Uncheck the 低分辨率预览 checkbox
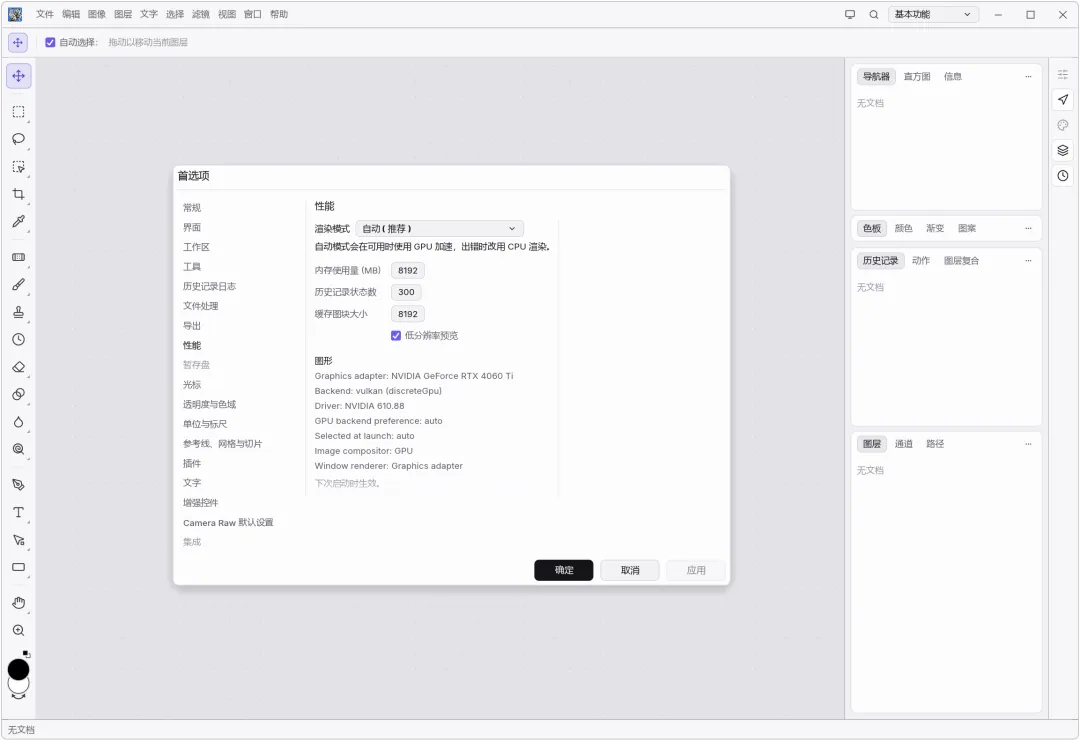The width and height of the screenshot is (1080, 741). click(x=396, y=335)
